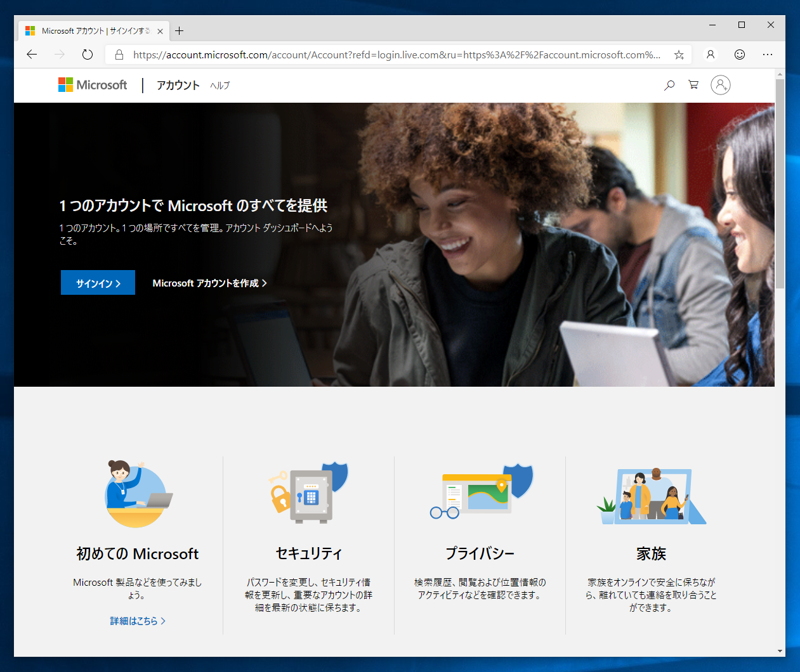The width and height of the screenshot is (800, 672).
Task: Open the browser settings ellipsis menu
Action: coord(767,55)
